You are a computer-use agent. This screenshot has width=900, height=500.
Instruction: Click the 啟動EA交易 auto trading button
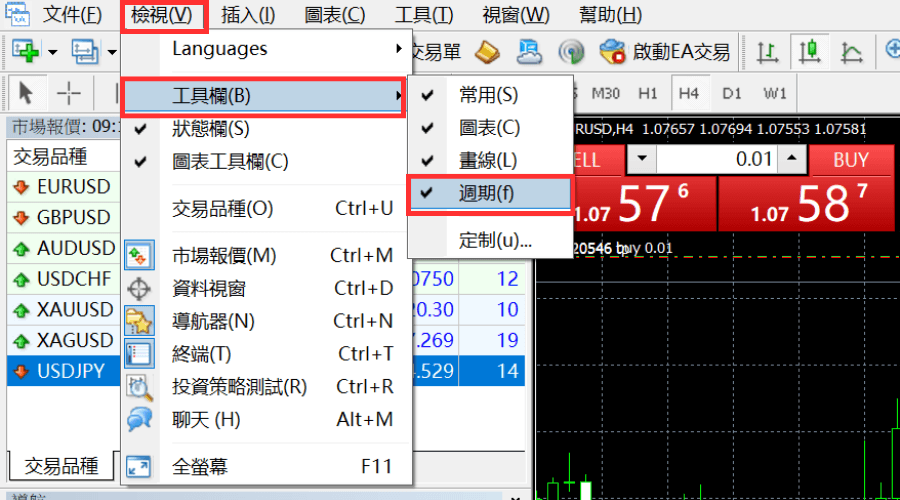pyautogui.click(x=665, y=52)
